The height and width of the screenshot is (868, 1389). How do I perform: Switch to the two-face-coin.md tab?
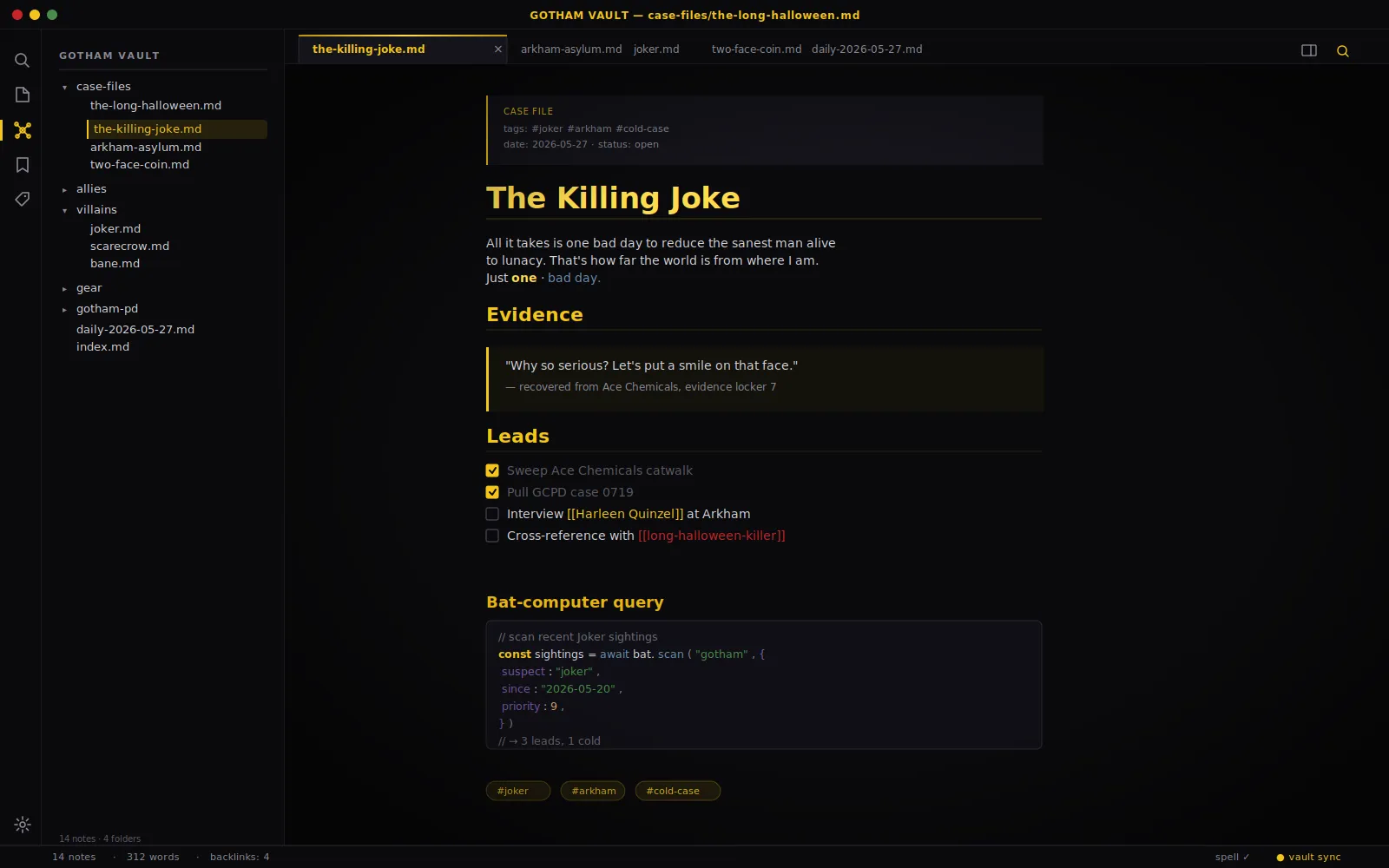(756, 49)
